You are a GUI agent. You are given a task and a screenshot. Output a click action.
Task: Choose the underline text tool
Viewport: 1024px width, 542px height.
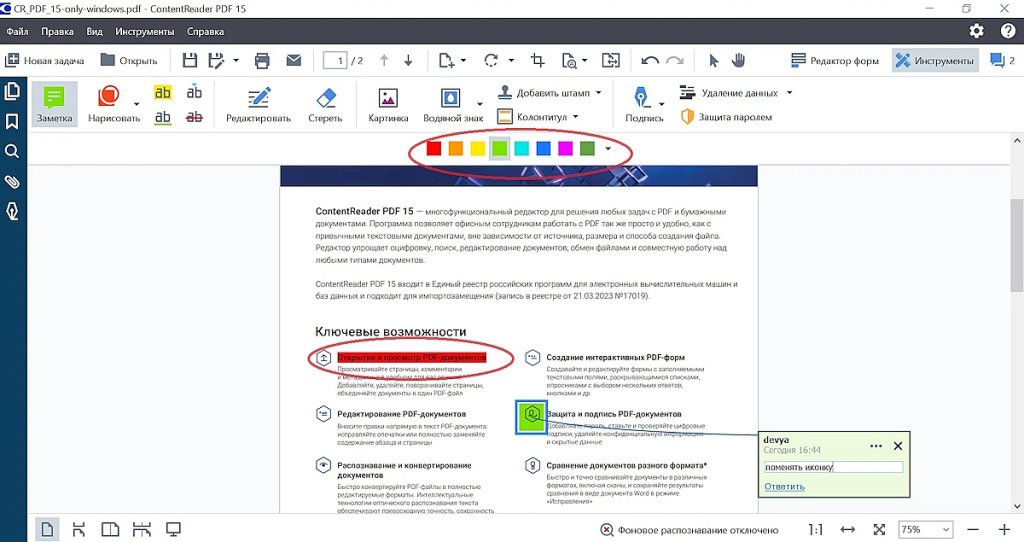[x=163, y=117]
